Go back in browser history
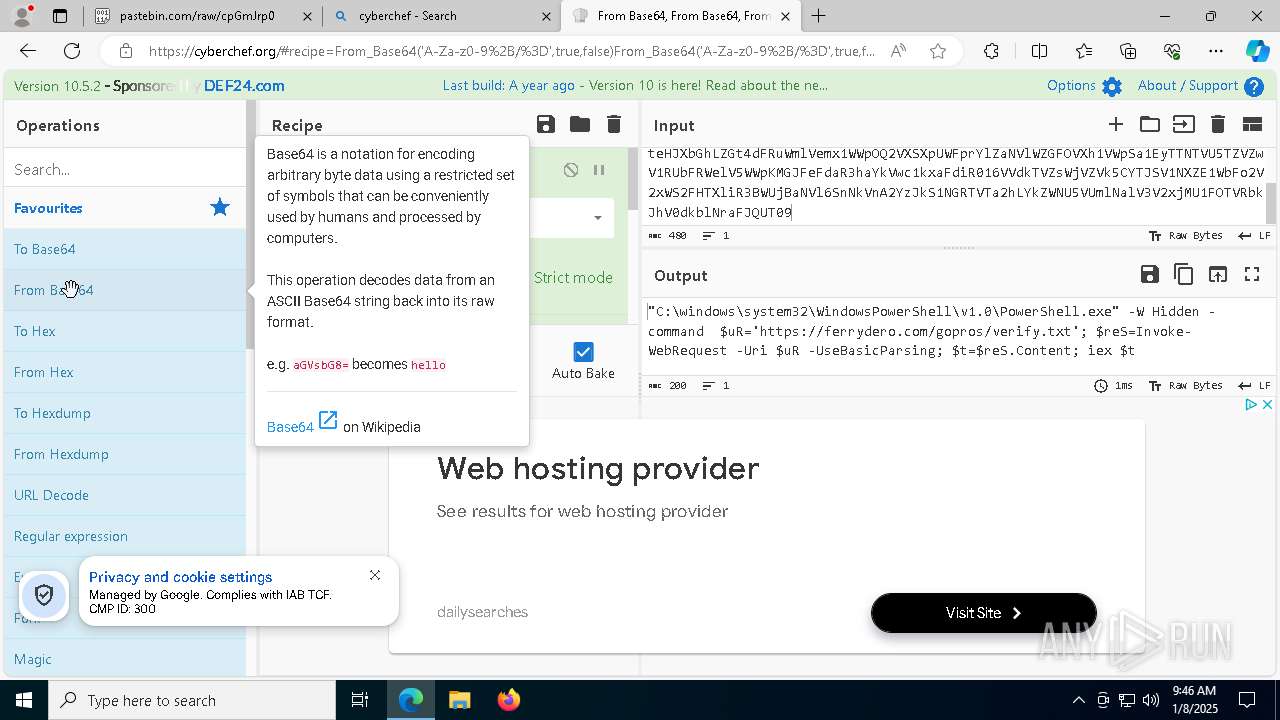 point(28,51)
